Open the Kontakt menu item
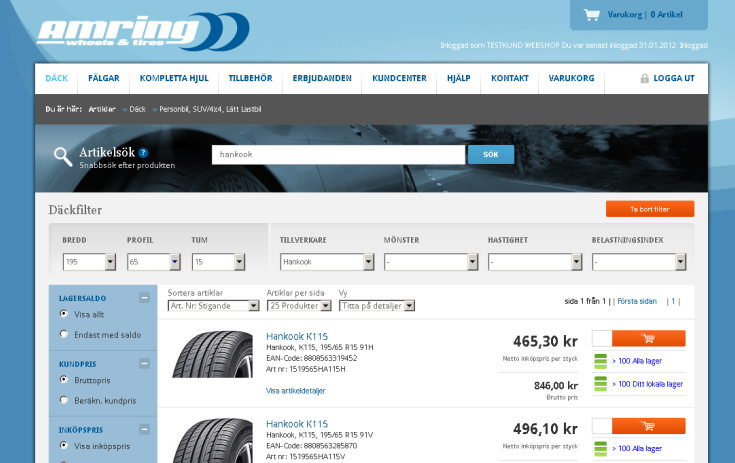Screen dimensions: 735x463 point(510,78)
